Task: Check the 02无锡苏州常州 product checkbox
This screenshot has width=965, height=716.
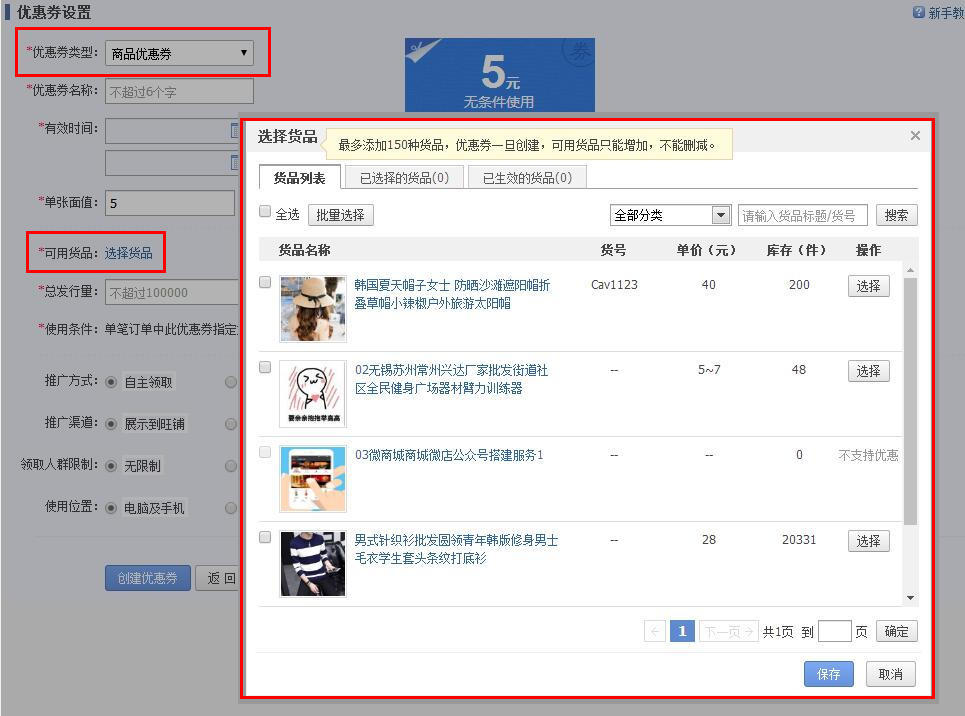Action: (265, 368)
